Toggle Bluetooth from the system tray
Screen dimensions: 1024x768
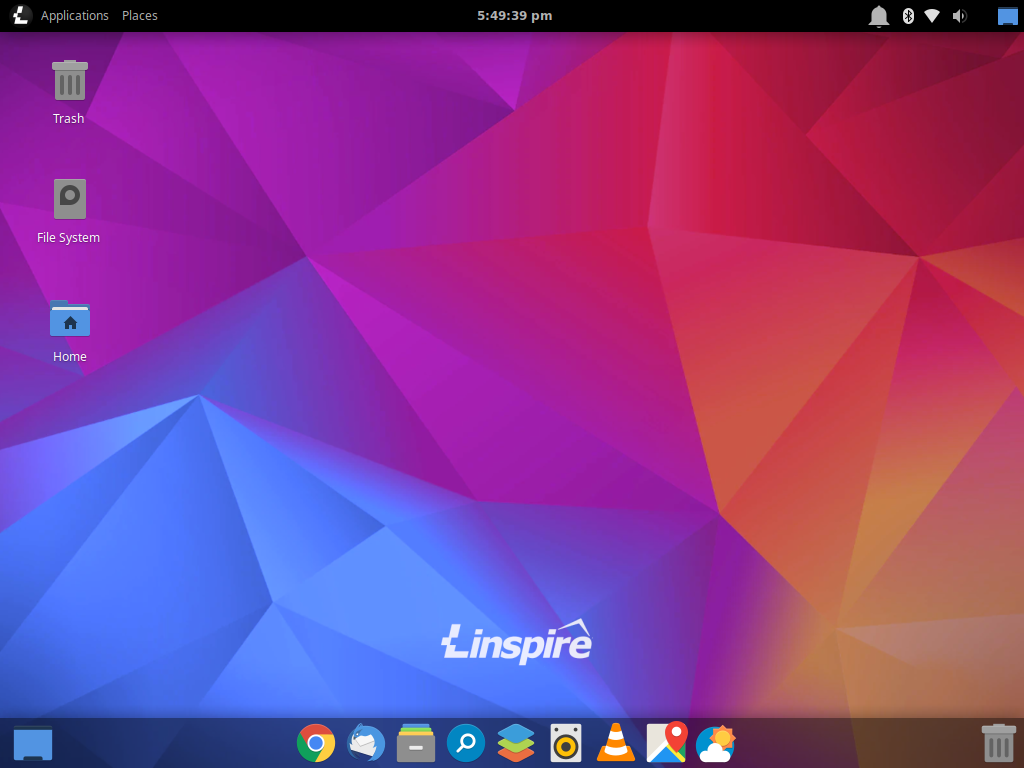[908, 15]
